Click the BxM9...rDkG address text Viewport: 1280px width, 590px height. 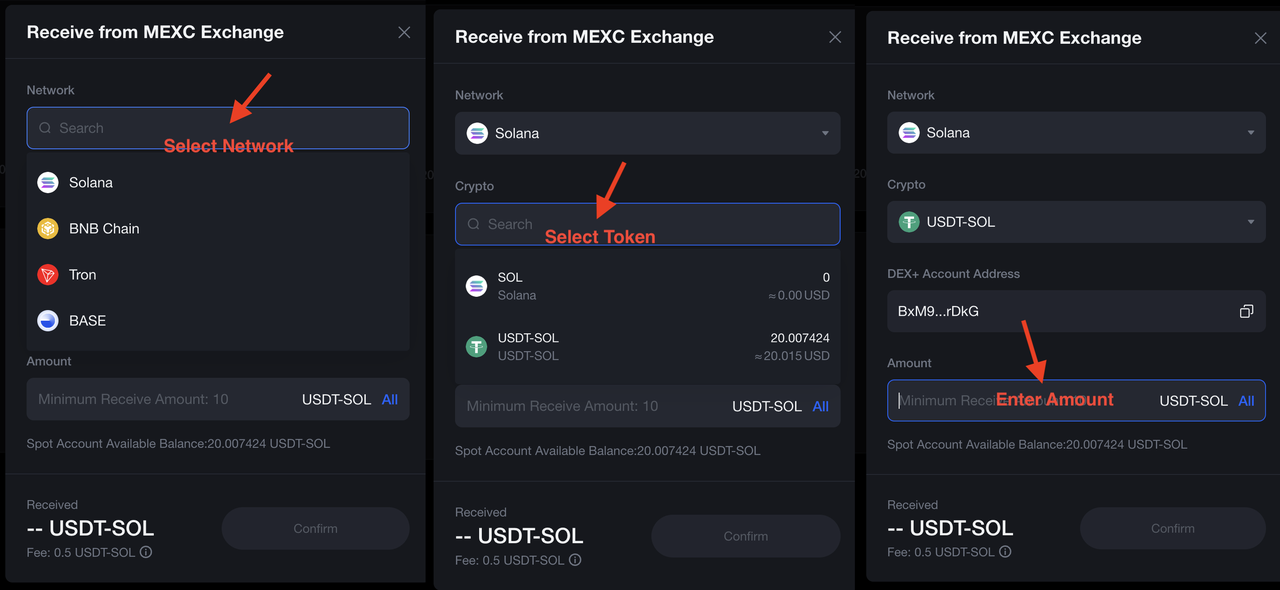click(938, 311)
